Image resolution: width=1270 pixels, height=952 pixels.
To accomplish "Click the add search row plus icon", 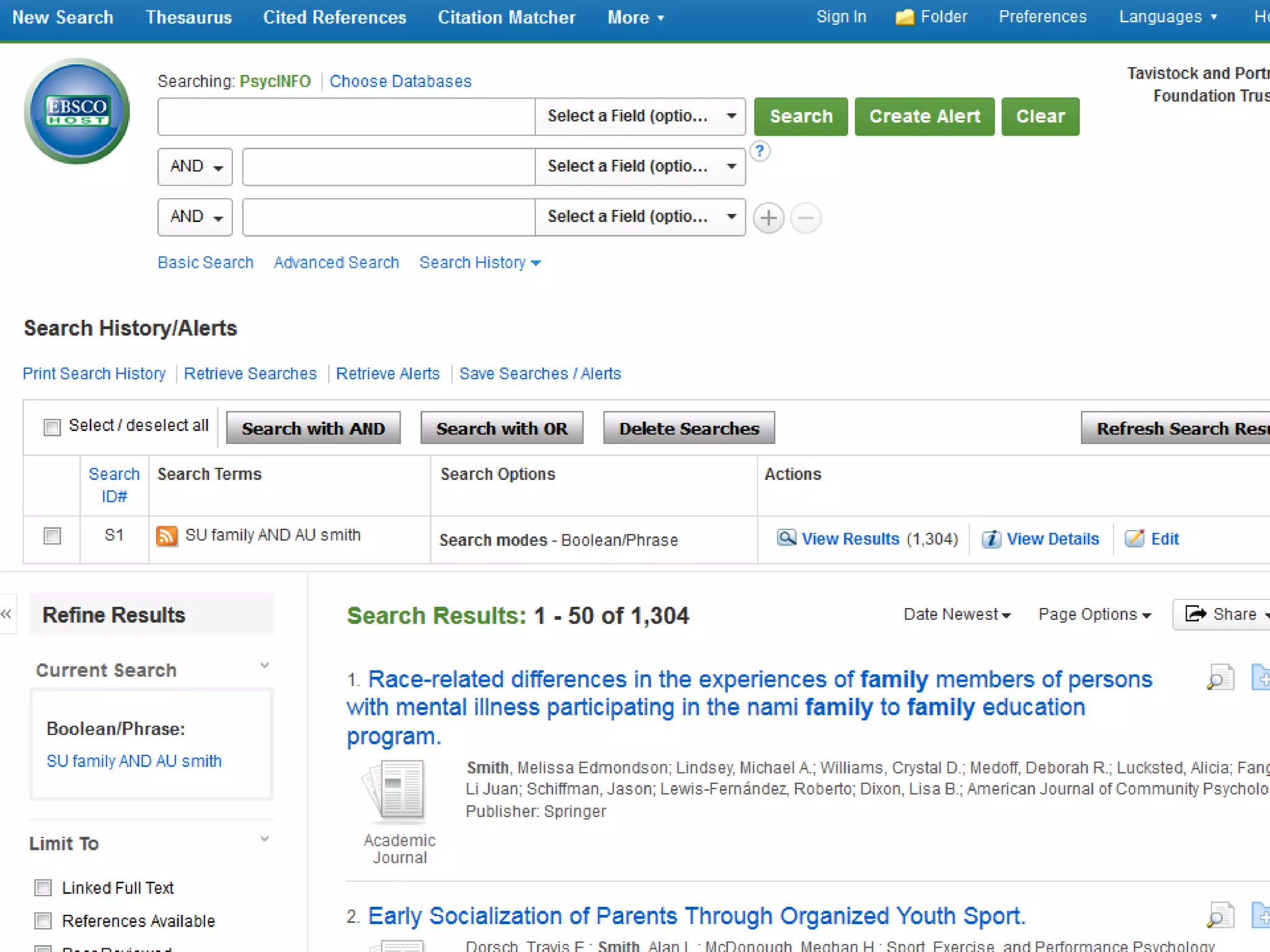I will tap(768, 218).
